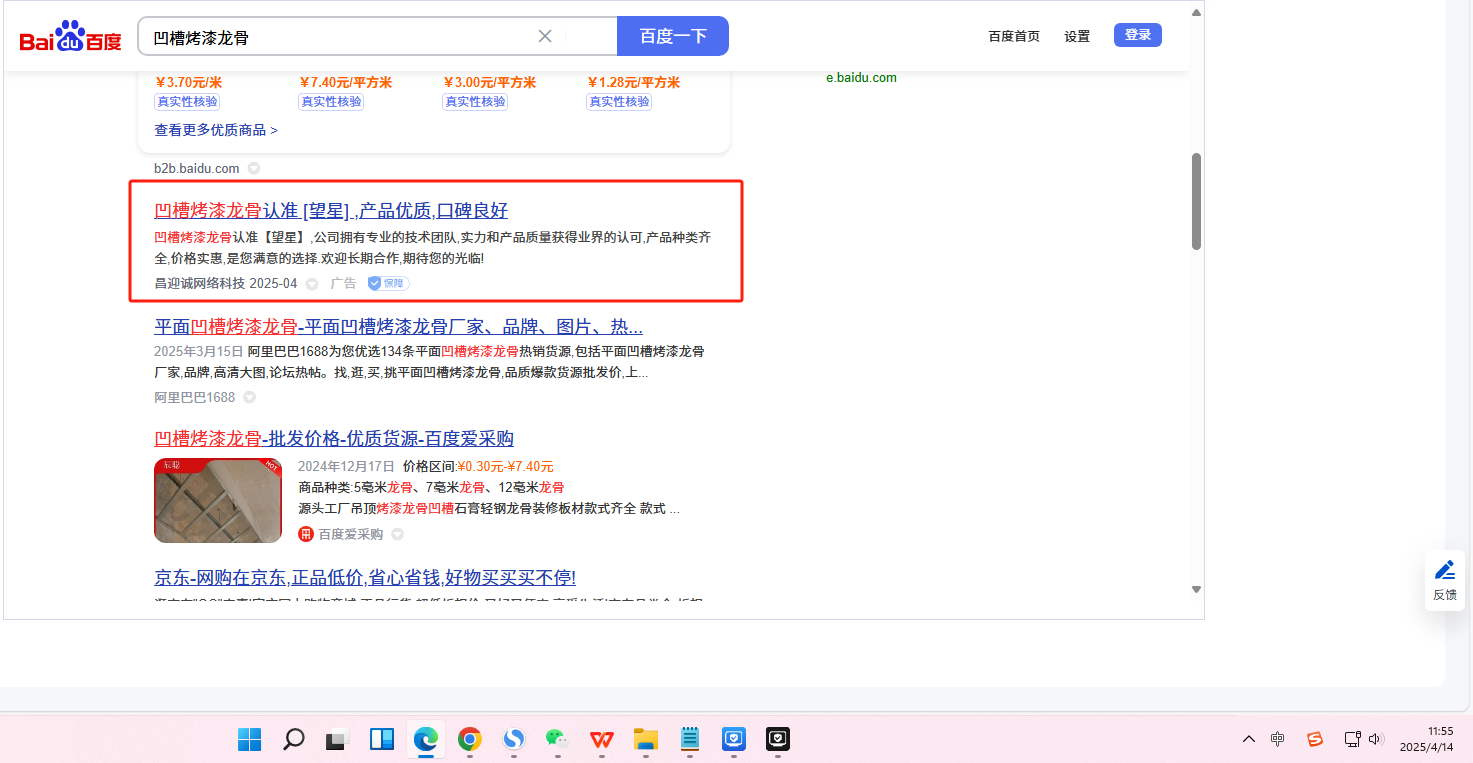Click the page's vertical scrollbar thumb
The width and height of the screenshot is (1473, 763).
[x=1196, y=200]
